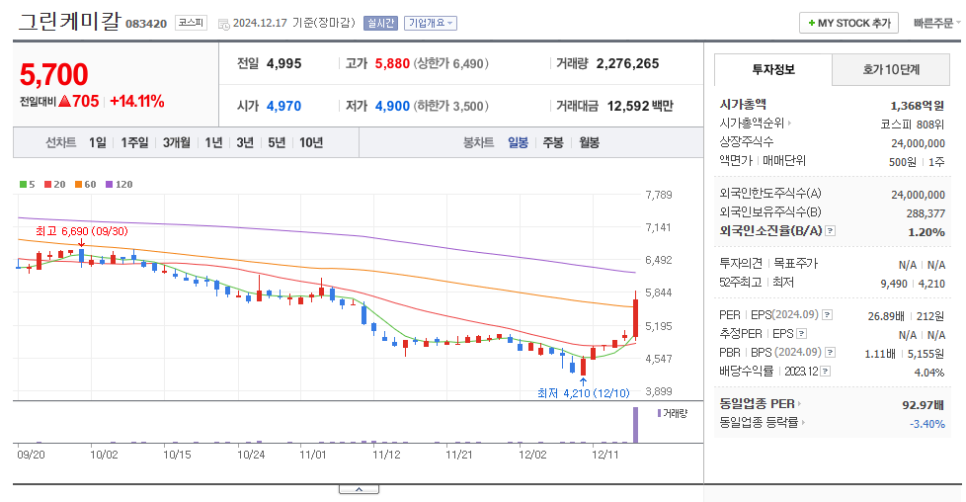Select 주봉 candle chart
The width and height of the screenshot is (966, 502).
[x=553, y=143]
